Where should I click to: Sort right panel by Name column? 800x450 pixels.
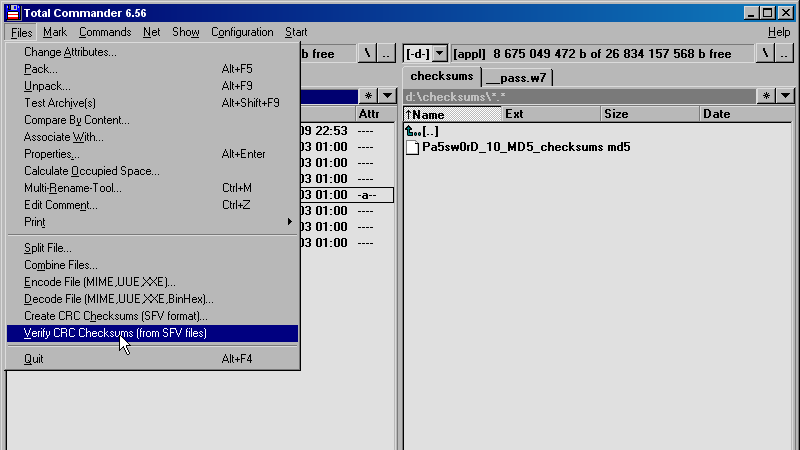coord(453,114)
